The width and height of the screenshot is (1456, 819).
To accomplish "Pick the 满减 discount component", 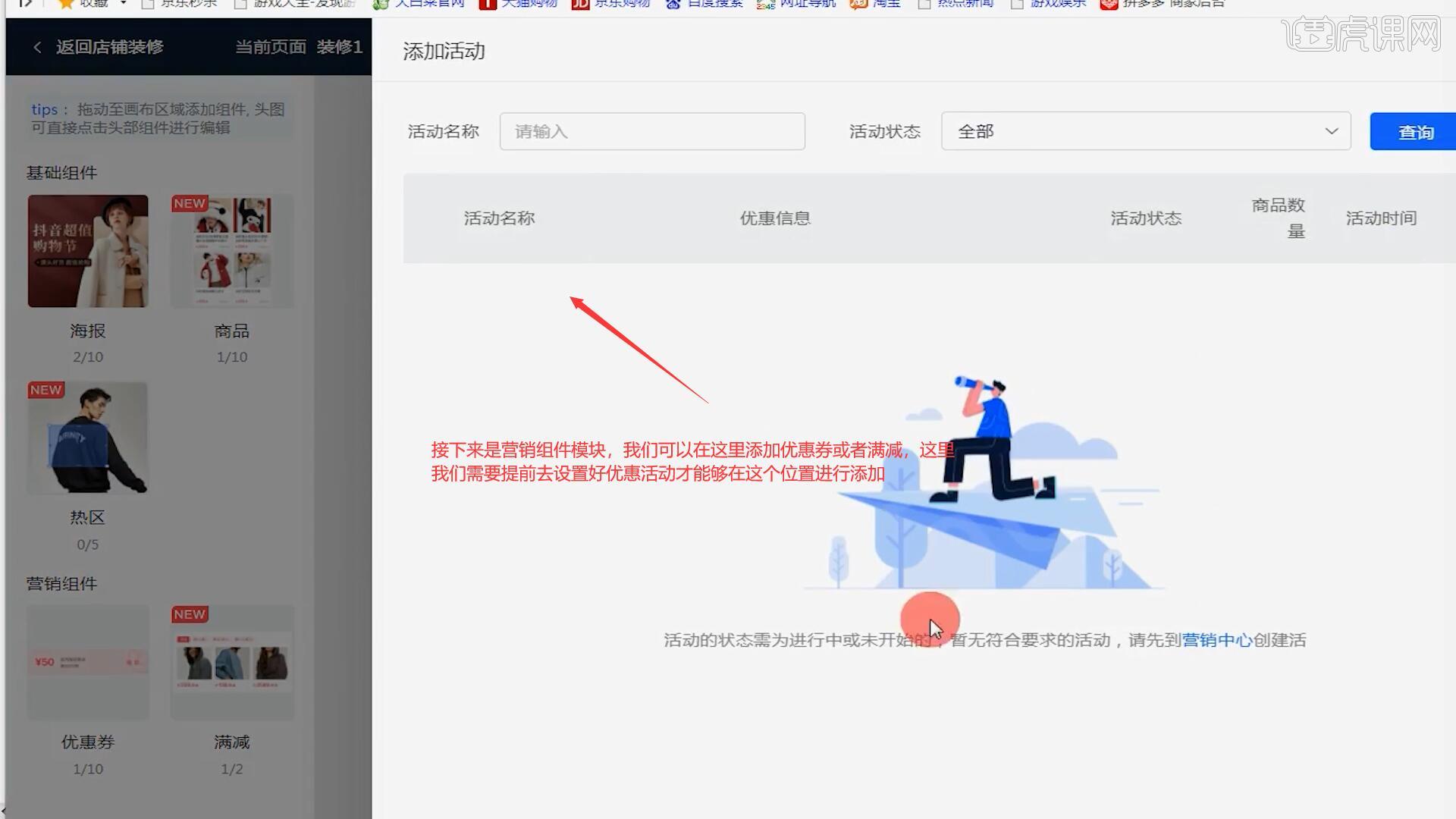I will 232,662.
